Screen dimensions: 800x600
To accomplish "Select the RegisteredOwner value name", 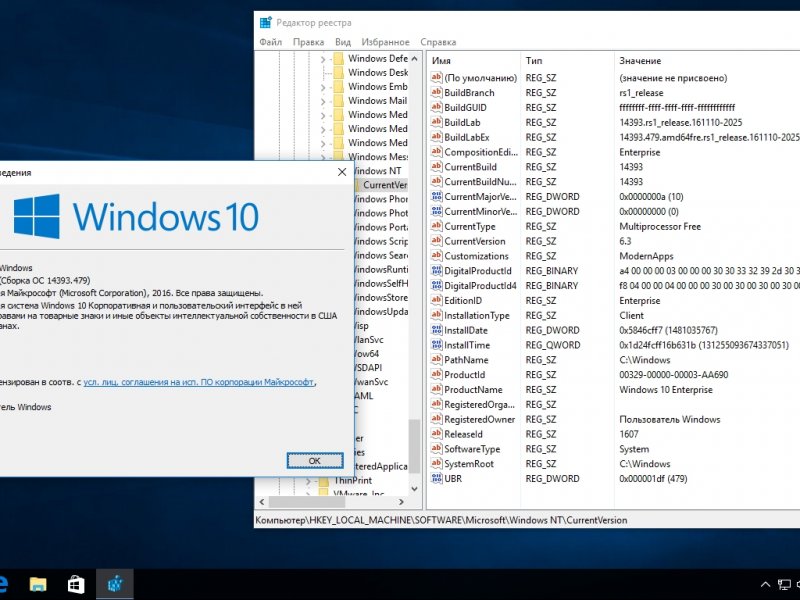I will 480,419.
